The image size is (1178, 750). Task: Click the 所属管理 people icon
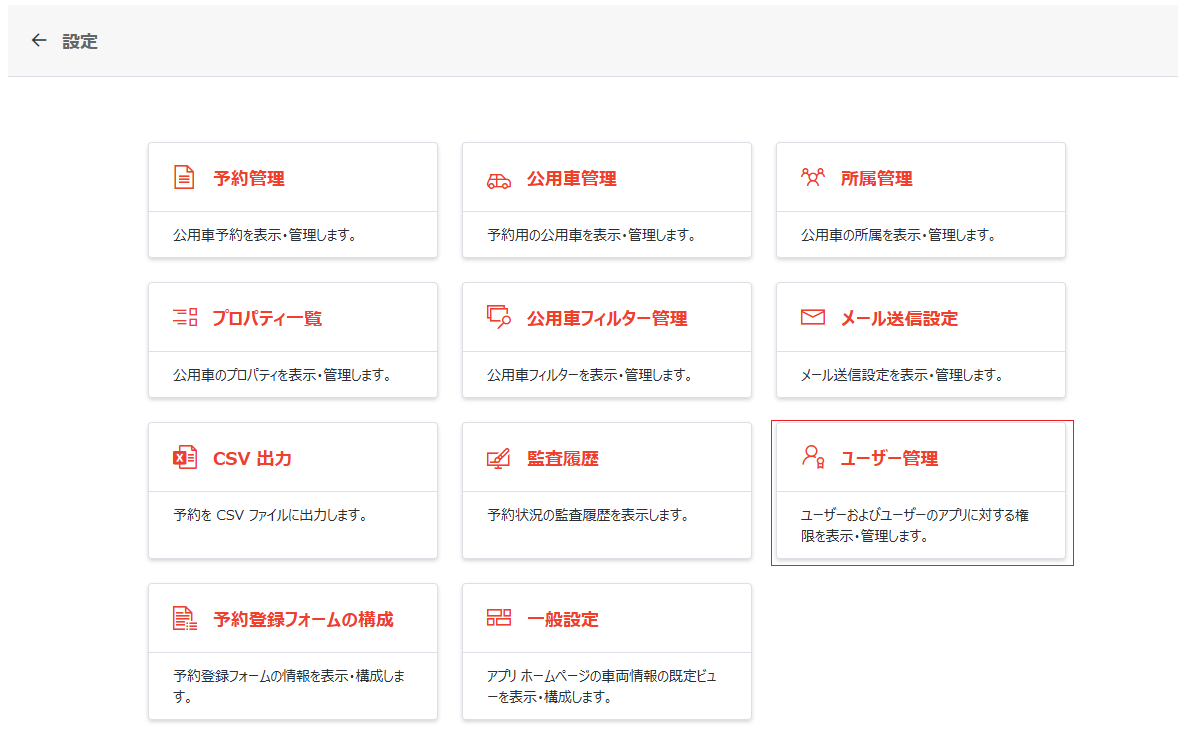click(x=813, y=177)
